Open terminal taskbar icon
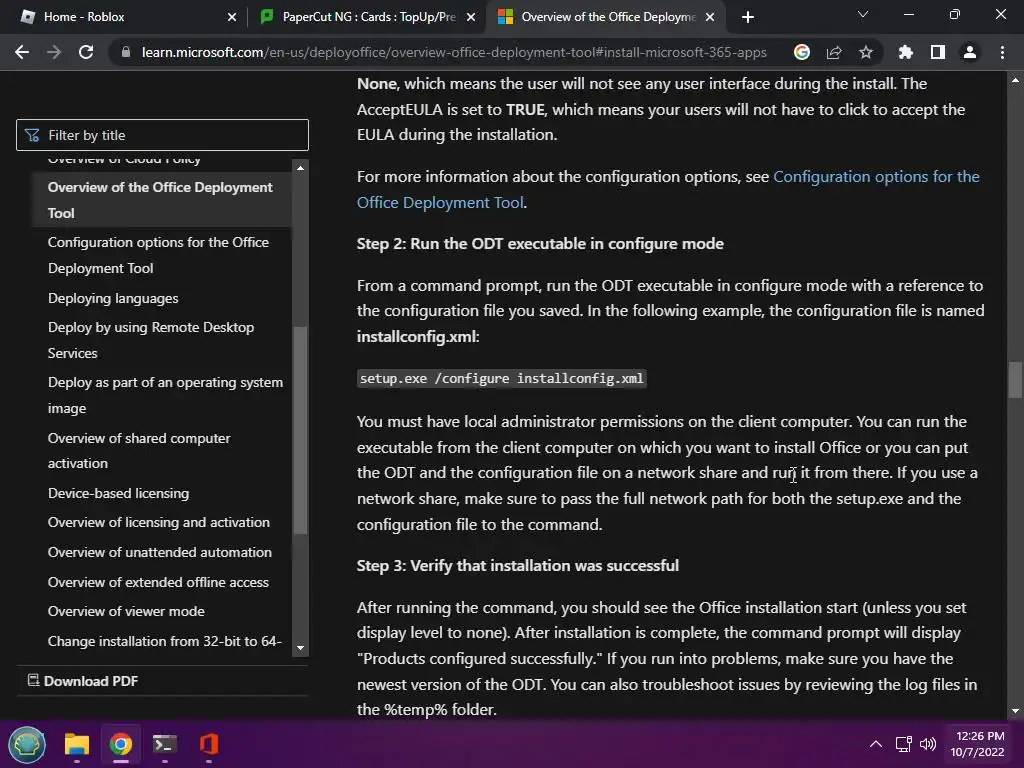Viewport: 1024px width, 768px height. coord(165,744)
